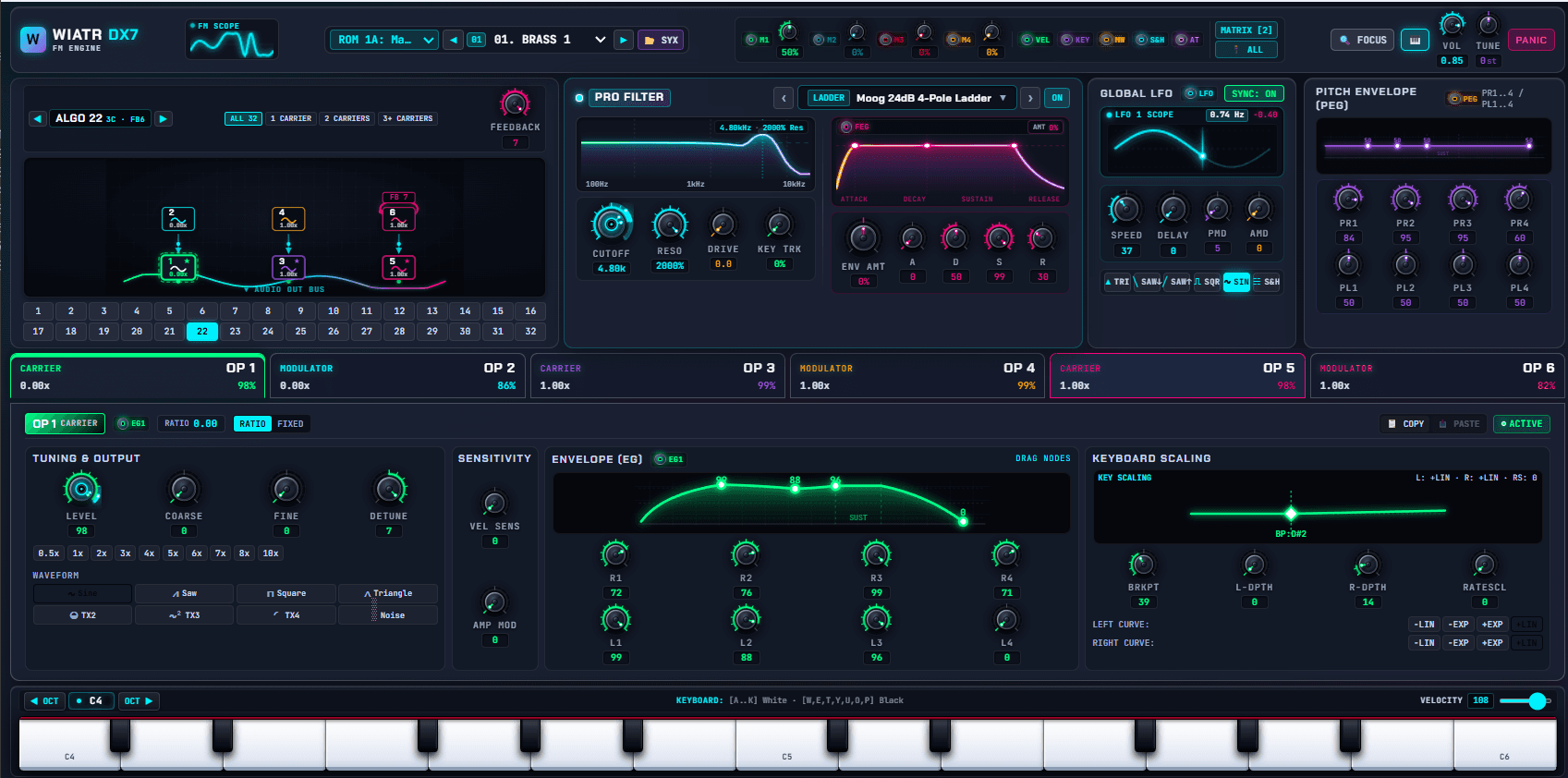Click the M3 macro source chip
1568x778 pixels.
point(893,40)
